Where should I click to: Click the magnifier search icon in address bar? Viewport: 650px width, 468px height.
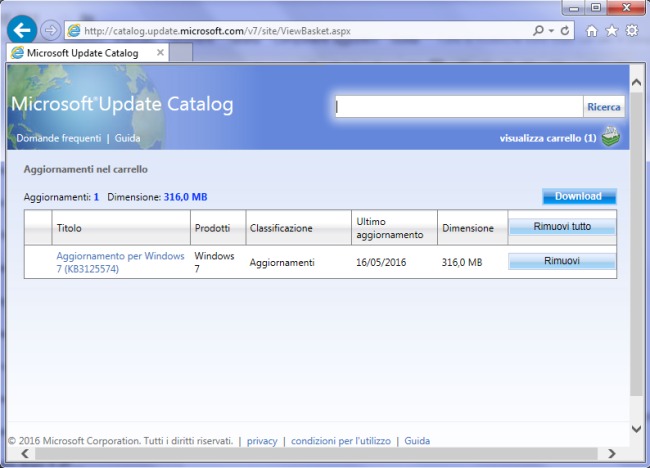point(538,30)
